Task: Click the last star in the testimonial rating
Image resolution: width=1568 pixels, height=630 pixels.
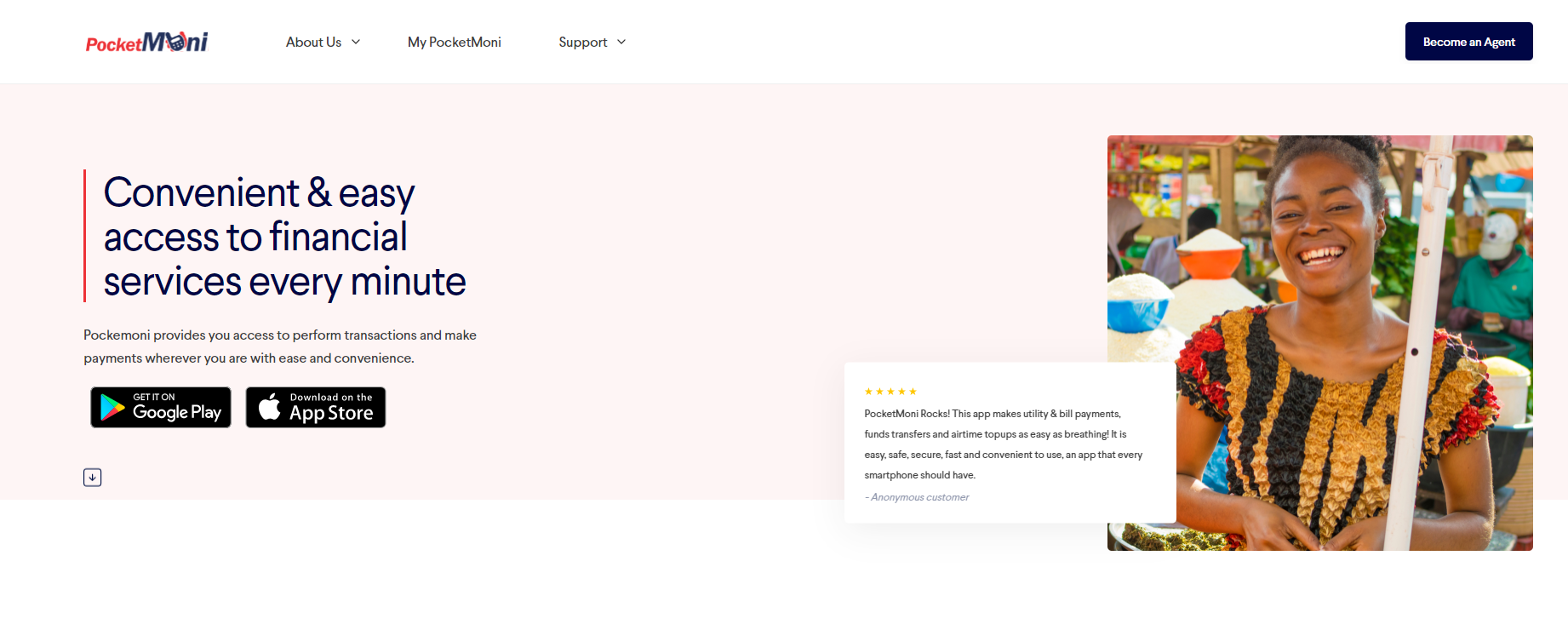Action: (913, 392)
